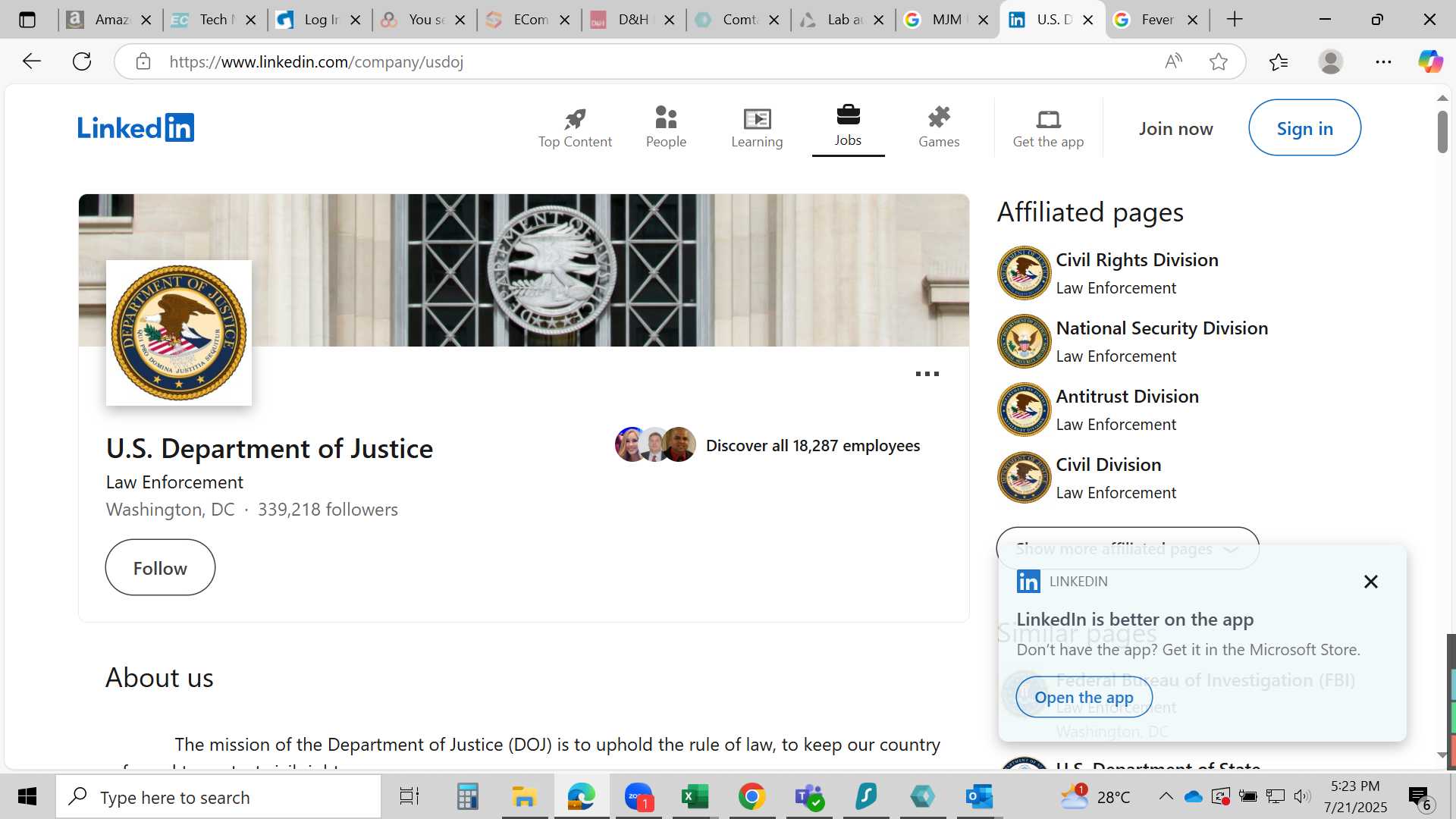Open browser Settings and more menu

pyautogui.click(x=1383, y=61)
